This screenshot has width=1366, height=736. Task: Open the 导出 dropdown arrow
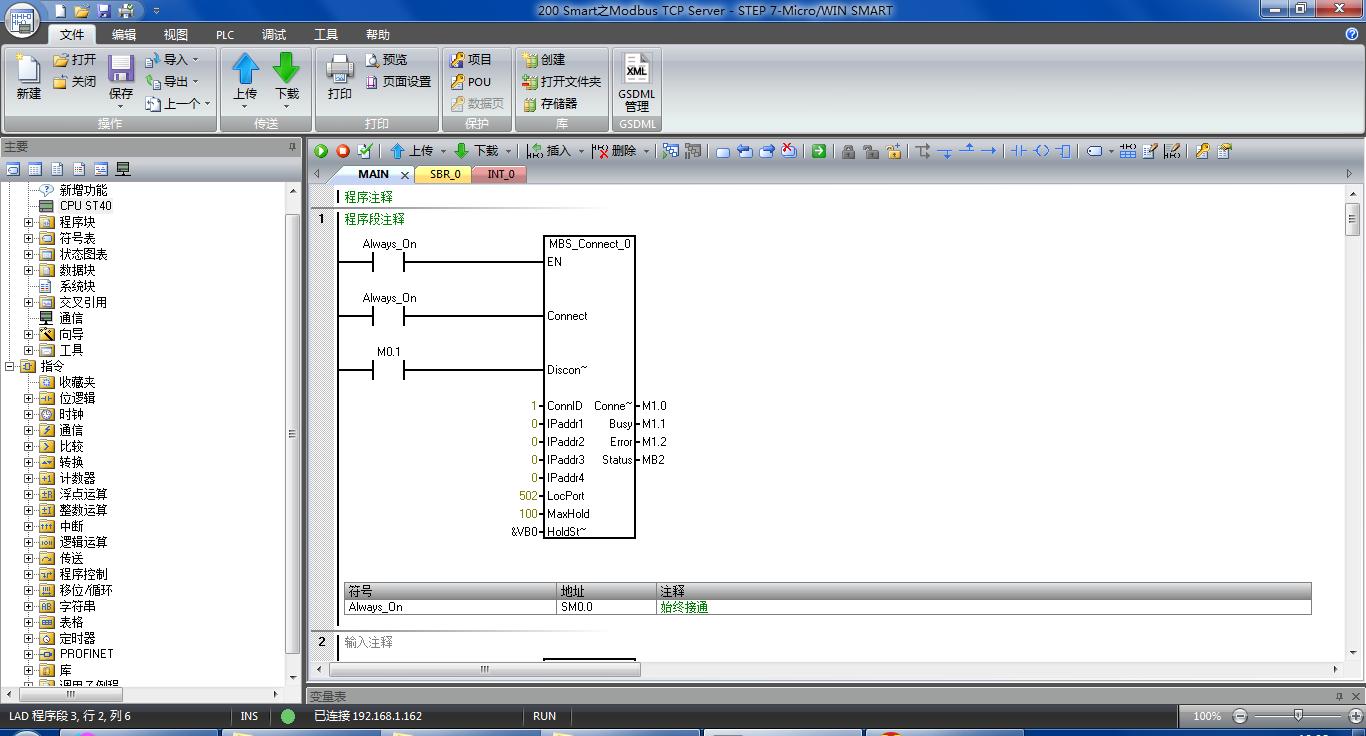tap(195, 82)
